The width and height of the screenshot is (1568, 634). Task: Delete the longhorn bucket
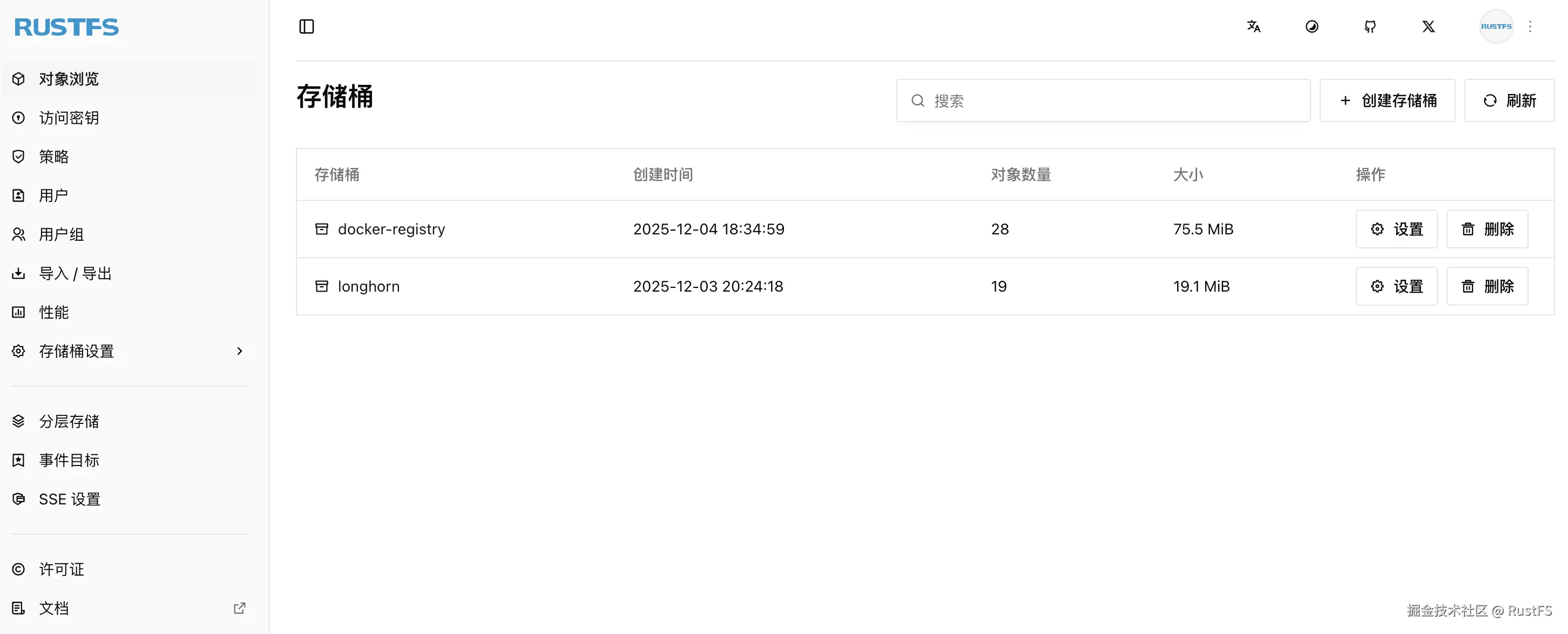[1486, 286]
